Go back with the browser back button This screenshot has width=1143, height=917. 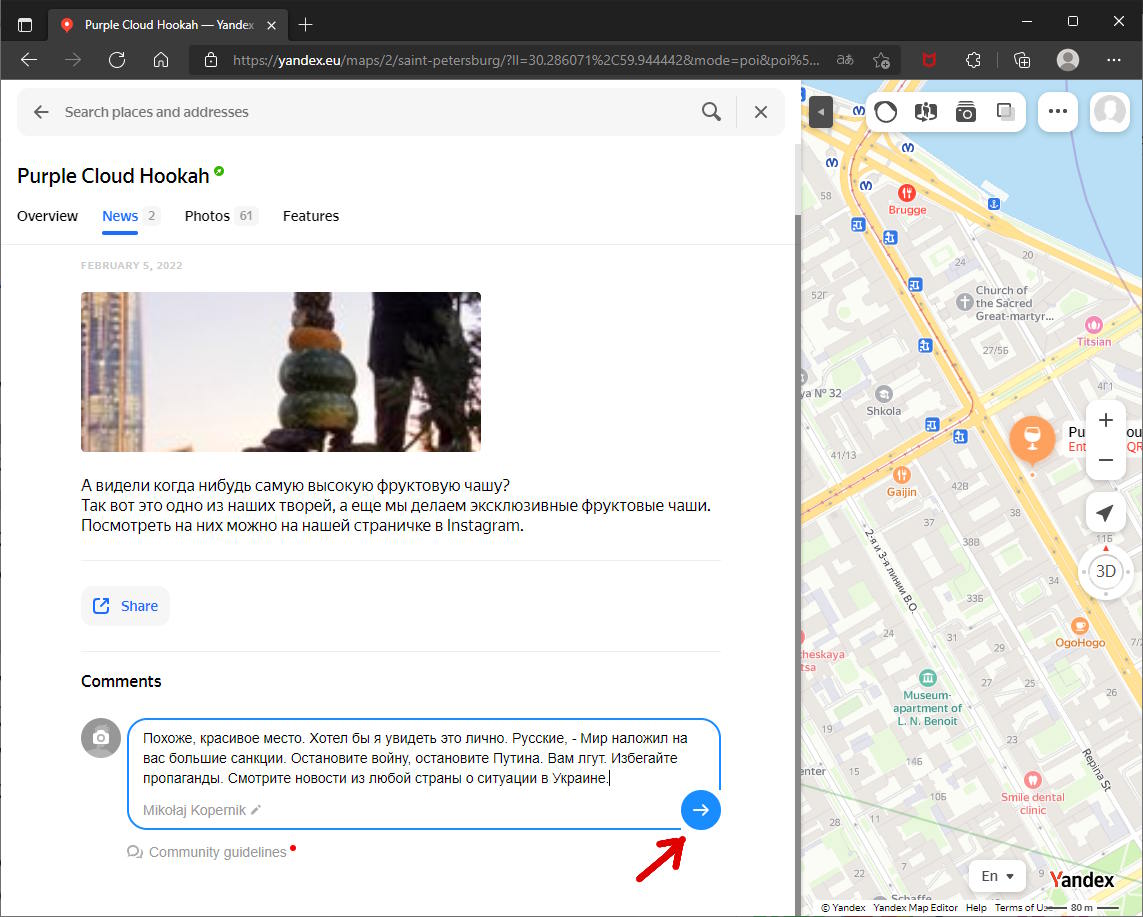(29, 60)
